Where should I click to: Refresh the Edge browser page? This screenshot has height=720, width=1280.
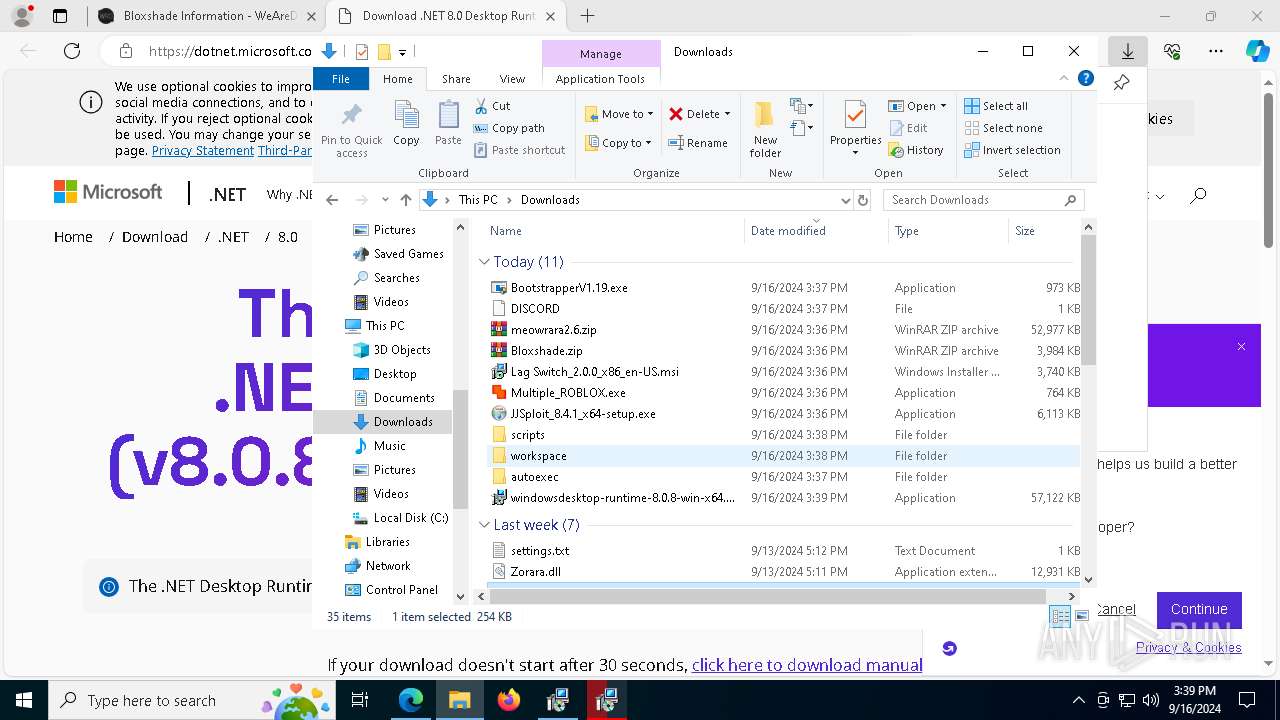[72, 51]
